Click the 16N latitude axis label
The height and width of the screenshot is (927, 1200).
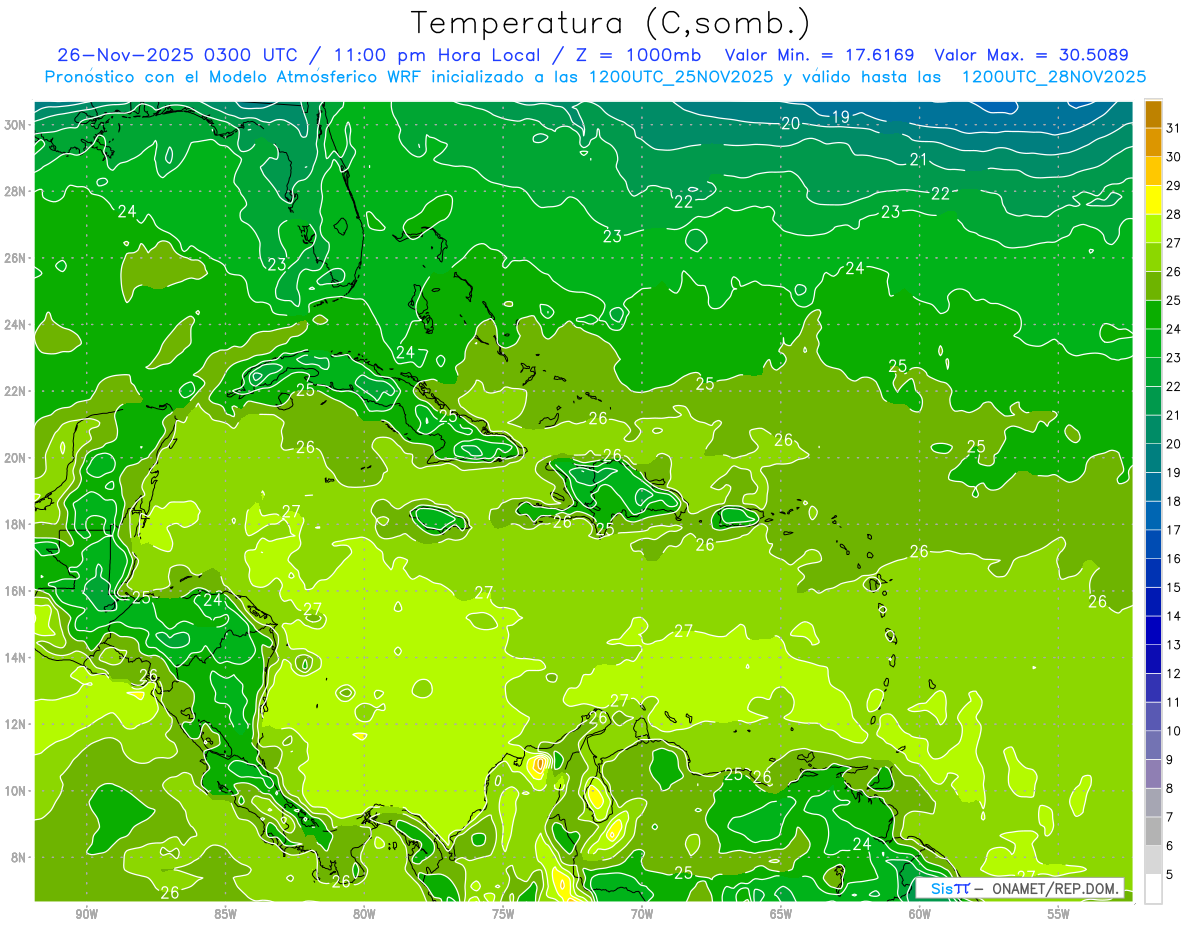click(x=15, y=591)
